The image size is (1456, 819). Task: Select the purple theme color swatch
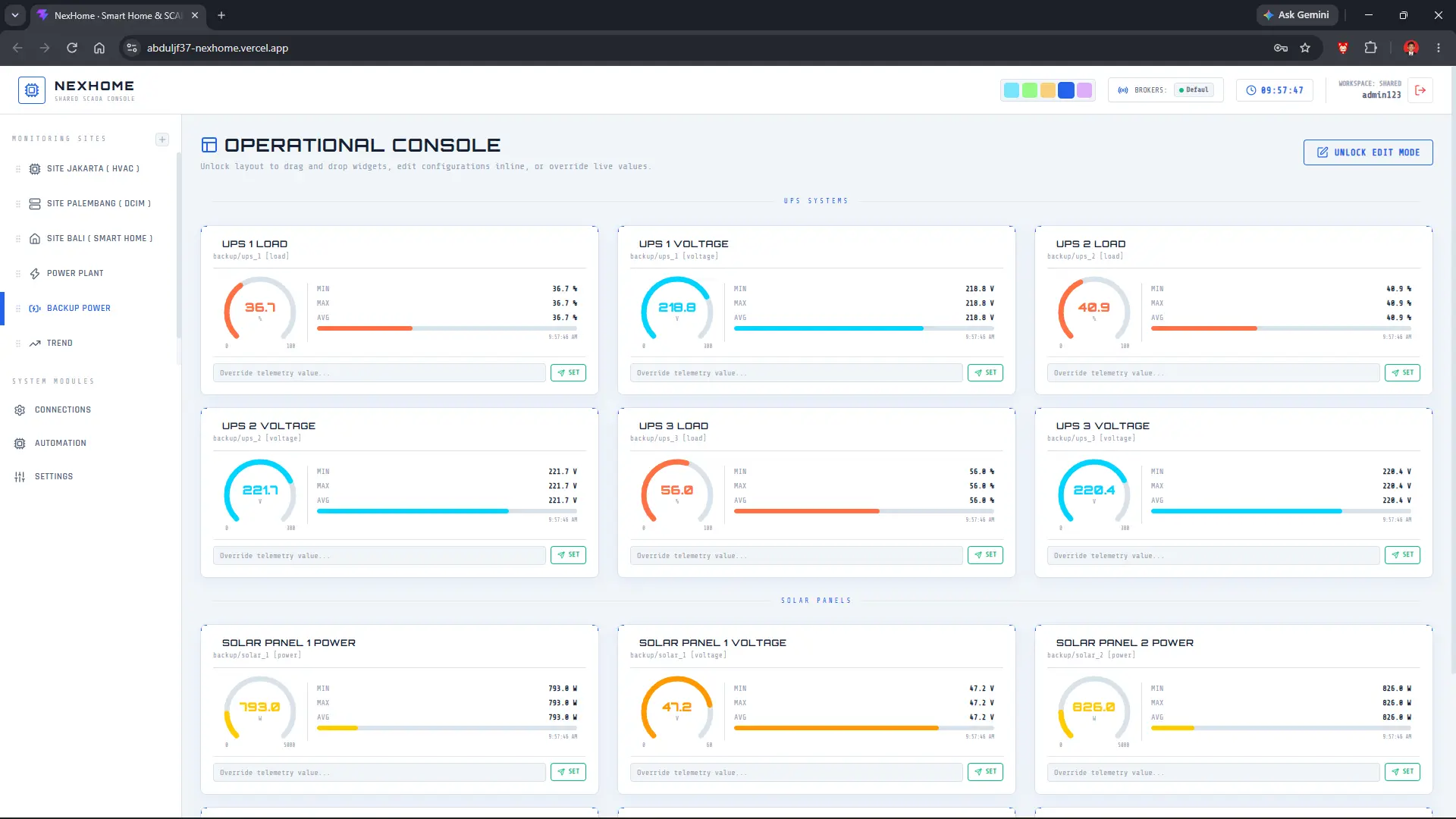(1084, 90)
